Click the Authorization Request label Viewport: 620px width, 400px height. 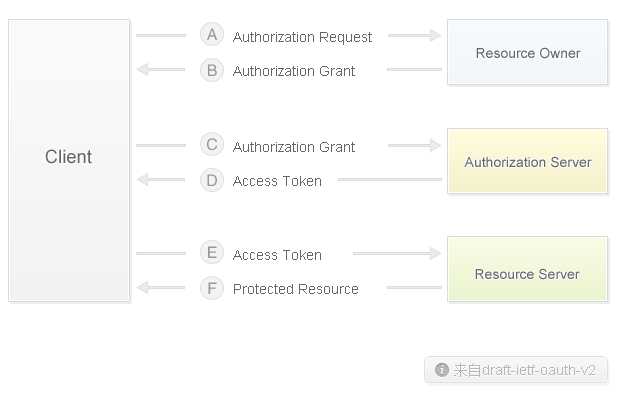(x=302, y=37)
